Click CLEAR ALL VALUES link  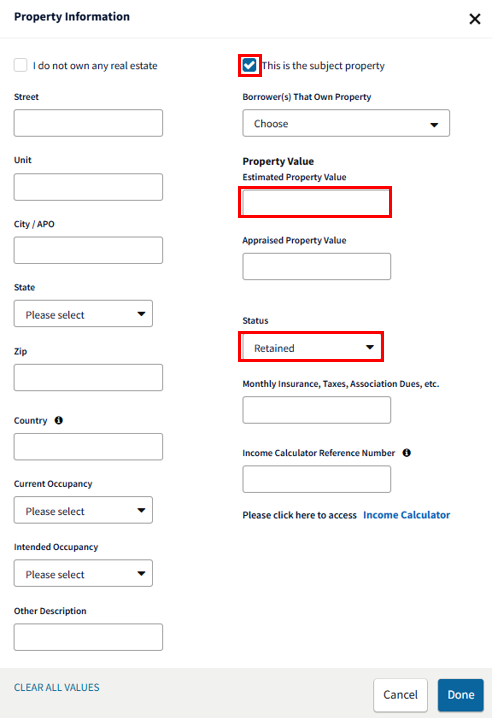(x=56, y=687)
